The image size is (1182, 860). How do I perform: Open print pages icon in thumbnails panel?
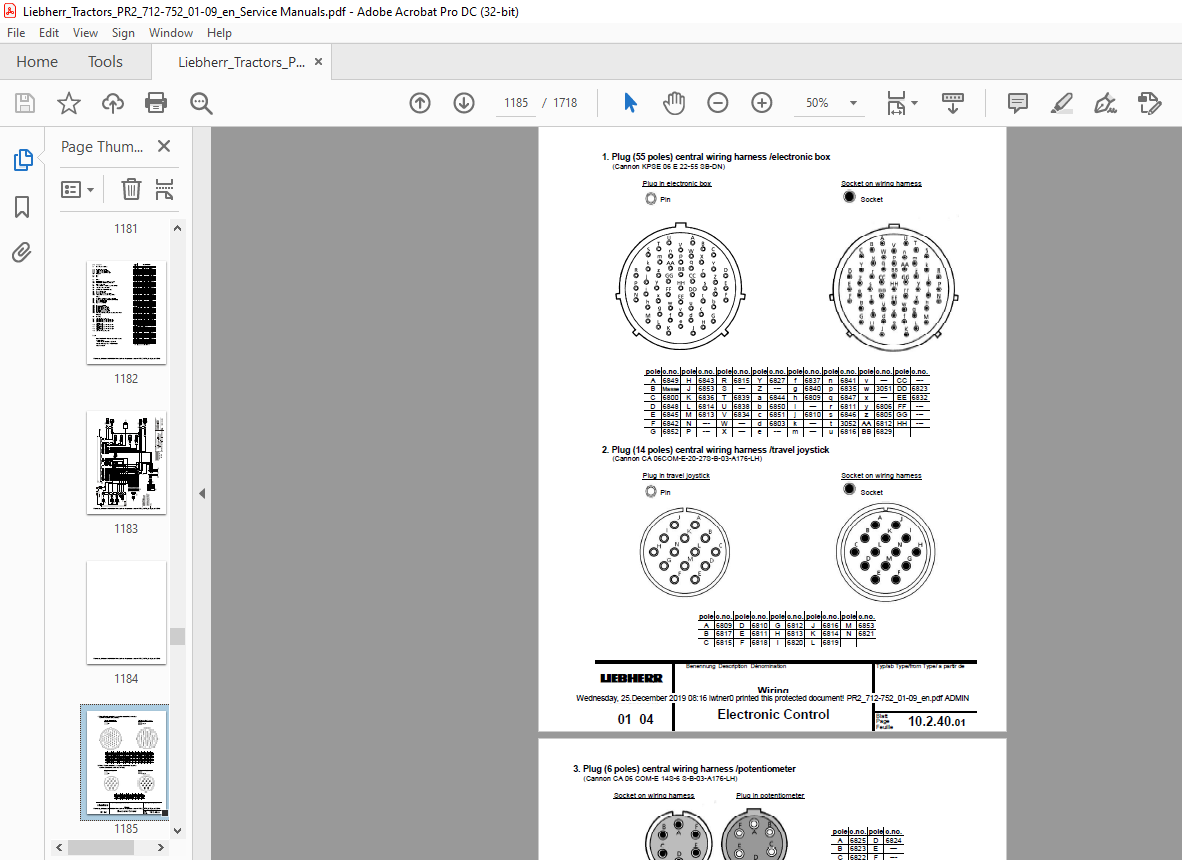(x=164, y=189)
